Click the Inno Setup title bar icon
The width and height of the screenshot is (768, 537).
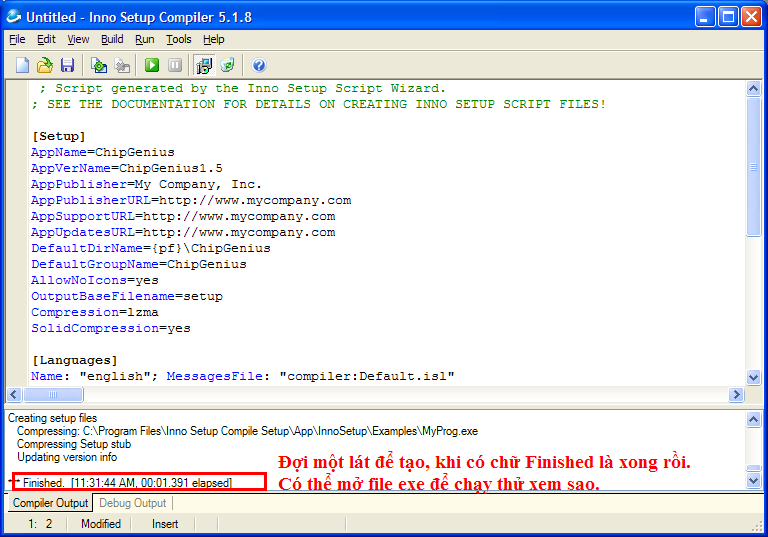click(x=14, y=17)
